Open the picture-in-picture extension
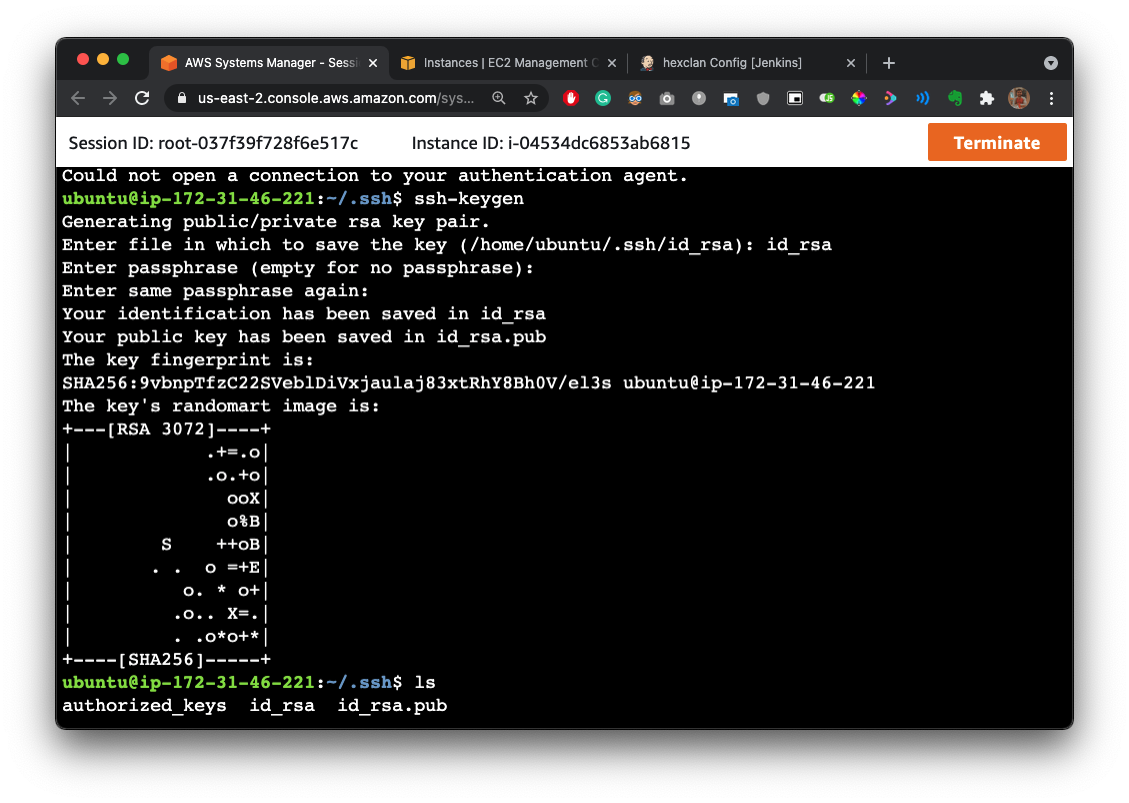The image size is (1129, 803). tap(795, 98)
